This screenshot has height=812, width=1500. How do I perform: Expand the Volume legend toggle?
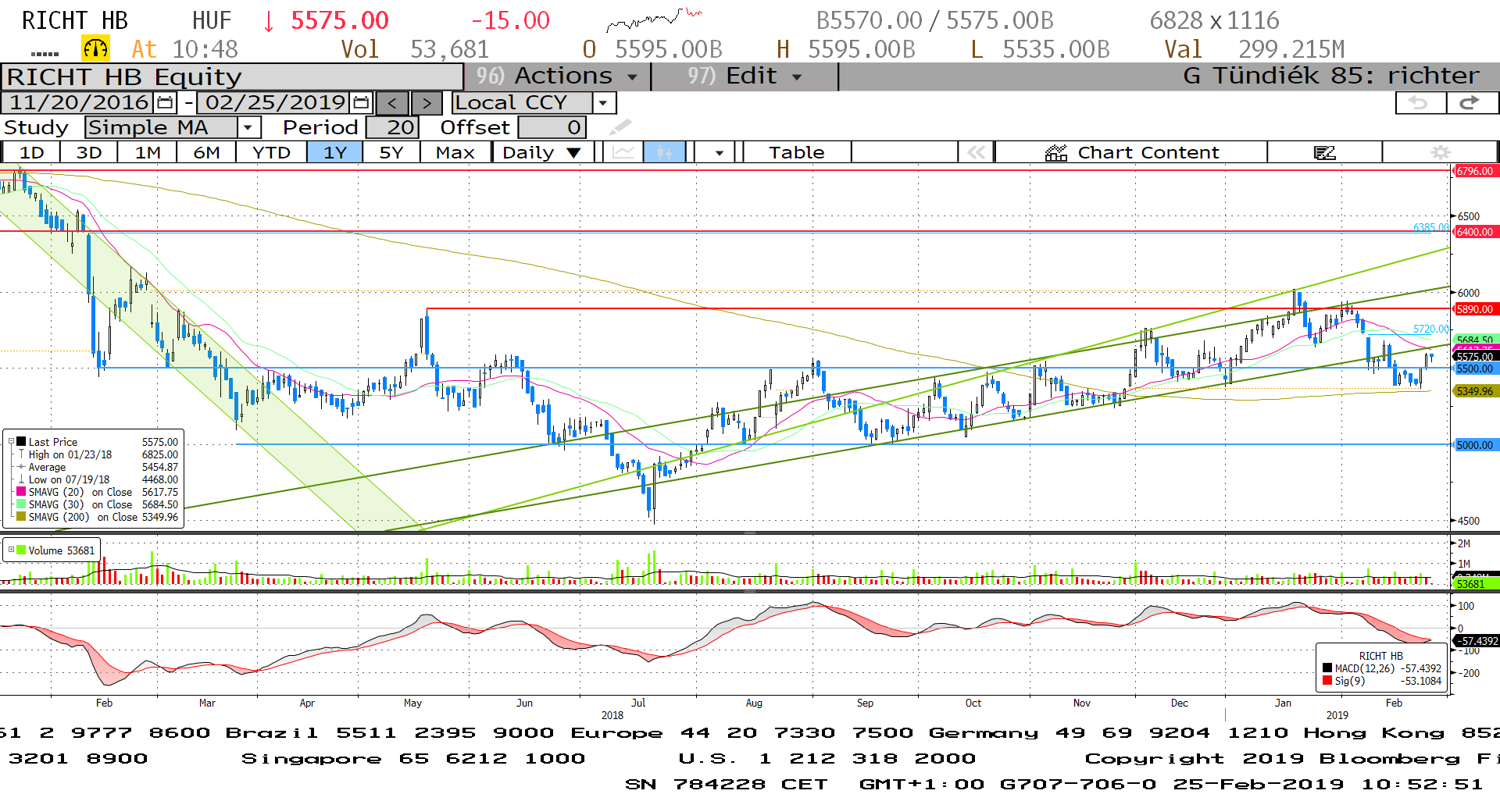11,550
